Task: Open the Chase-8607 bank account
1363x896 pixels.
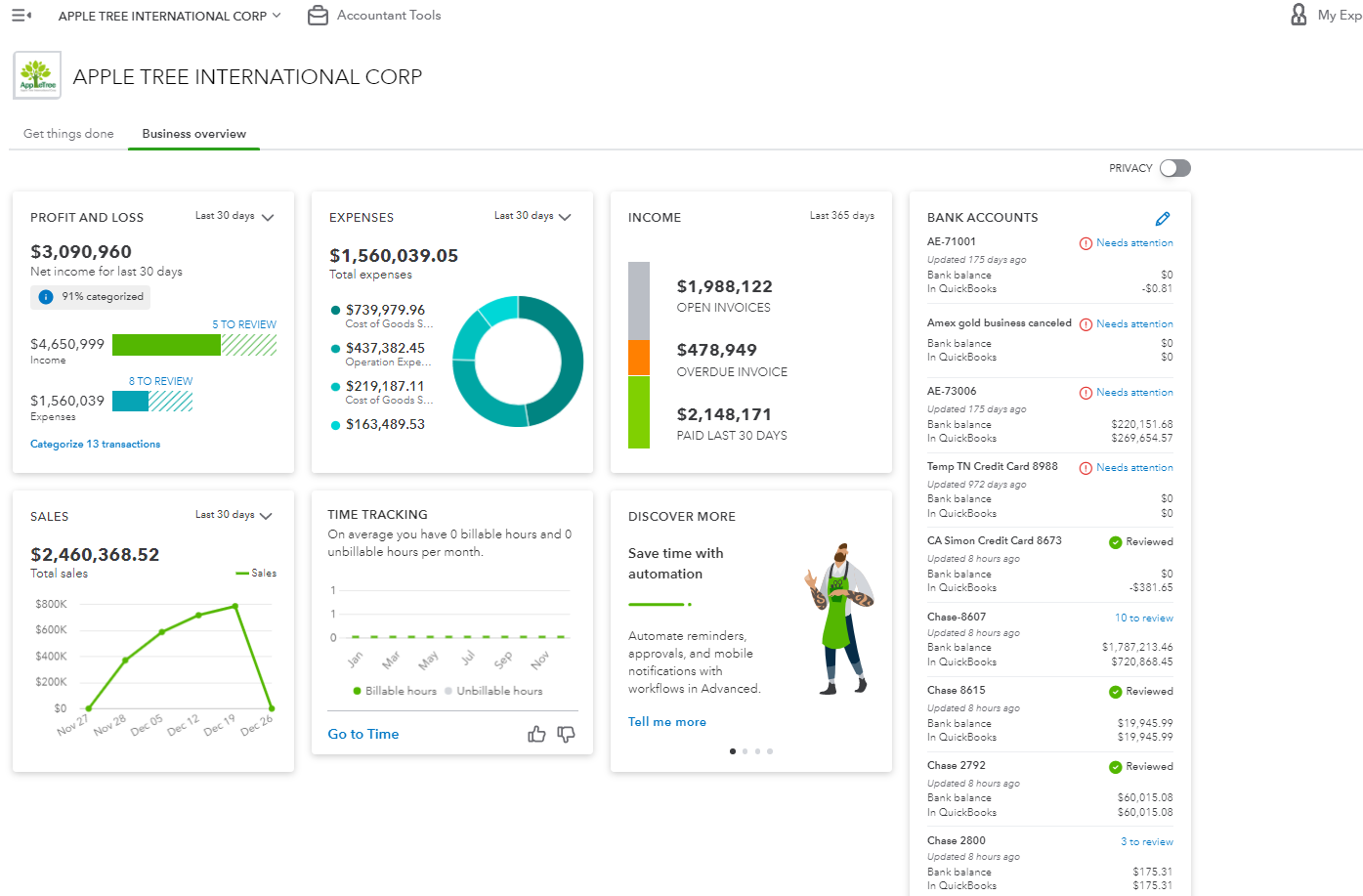Action: pos(957,618)
